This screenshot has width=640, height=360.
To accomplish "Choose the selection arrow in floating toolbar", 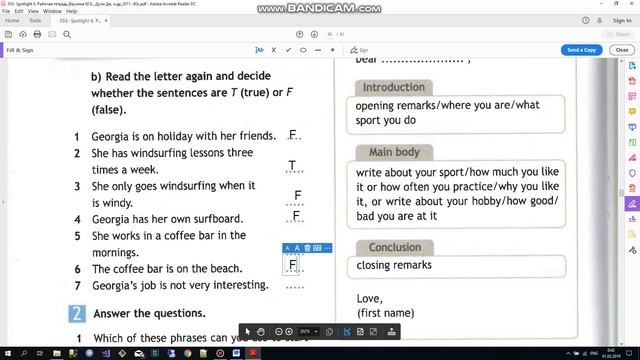I will click(248, 332).
